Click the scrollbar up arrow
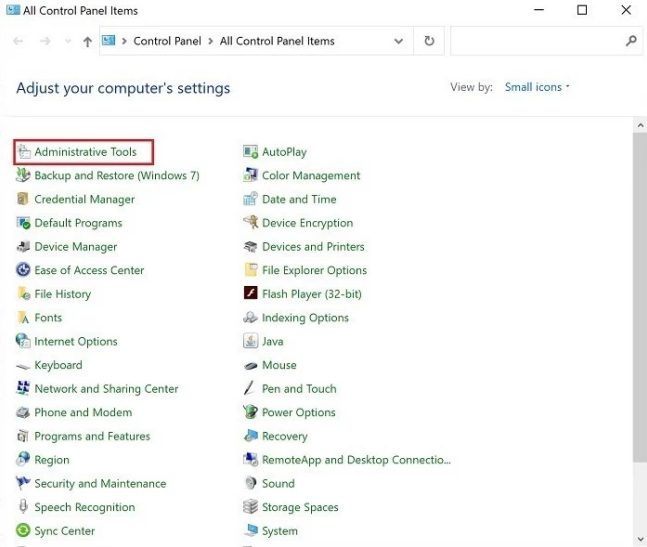This screenshot has width=647, height=547. tap(640, 125)
